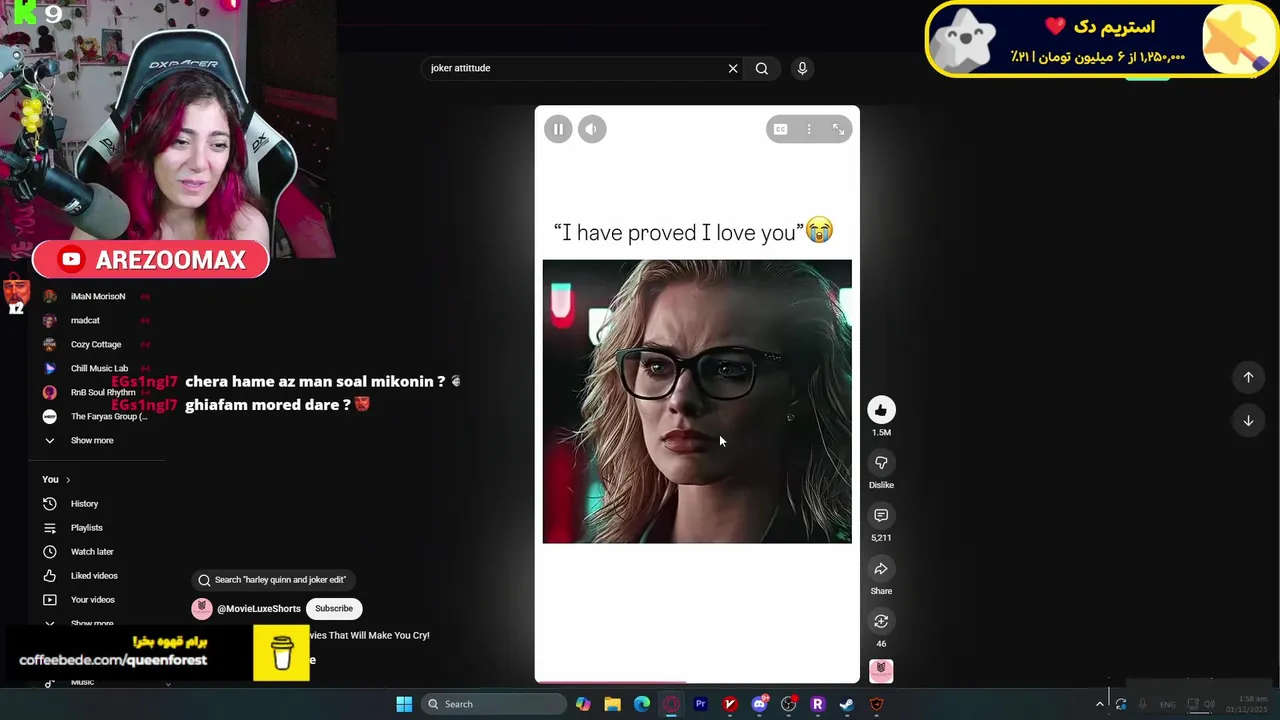Image resolution: width=1280 pixels, height=720 pixels.
Task: Open Microsoft Edge from the taskbar
Action: pyautogui.click(x=642, y=704)
